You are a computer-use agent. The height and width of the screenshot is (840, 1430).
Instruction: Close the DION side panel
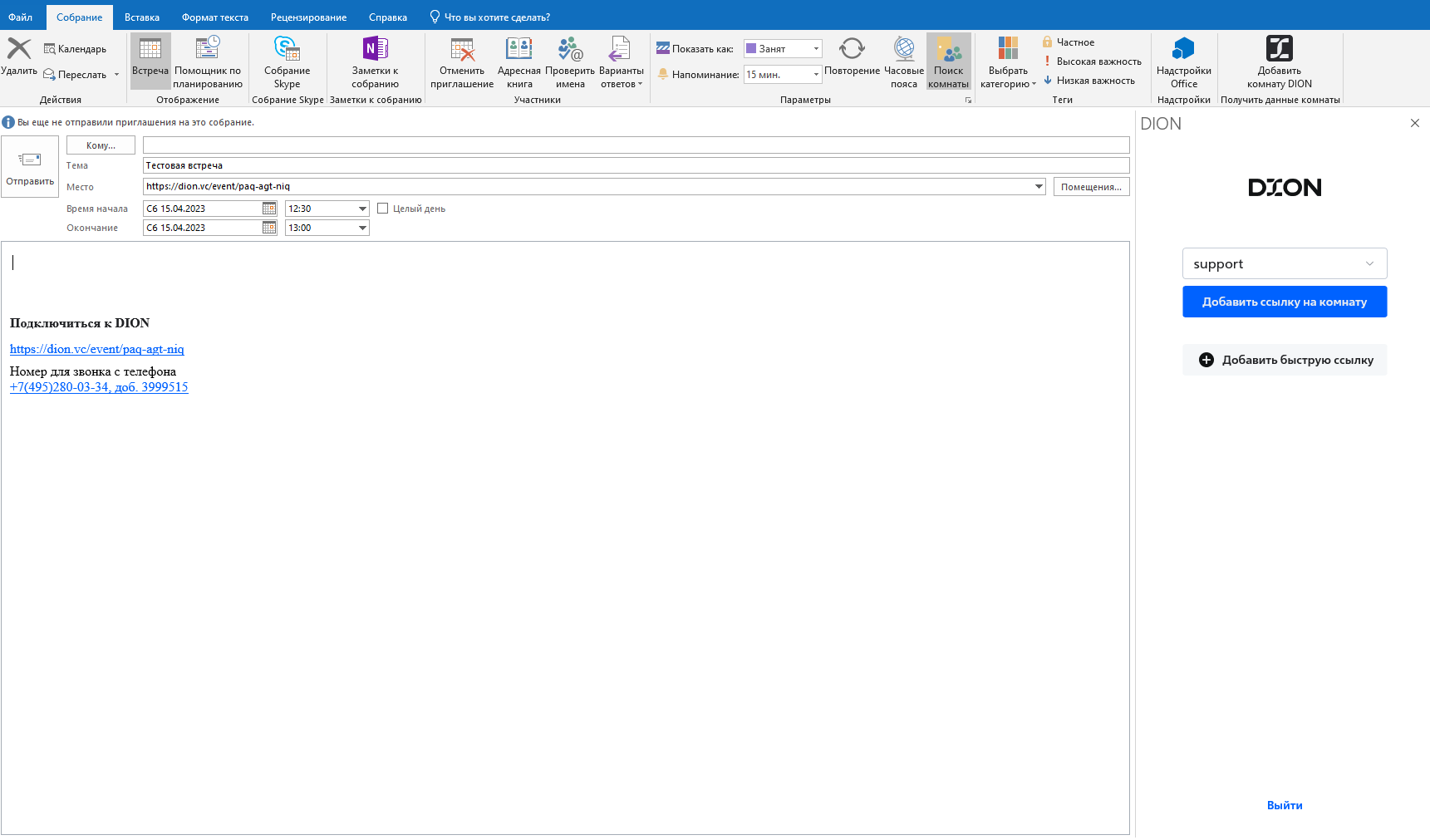1415,123
